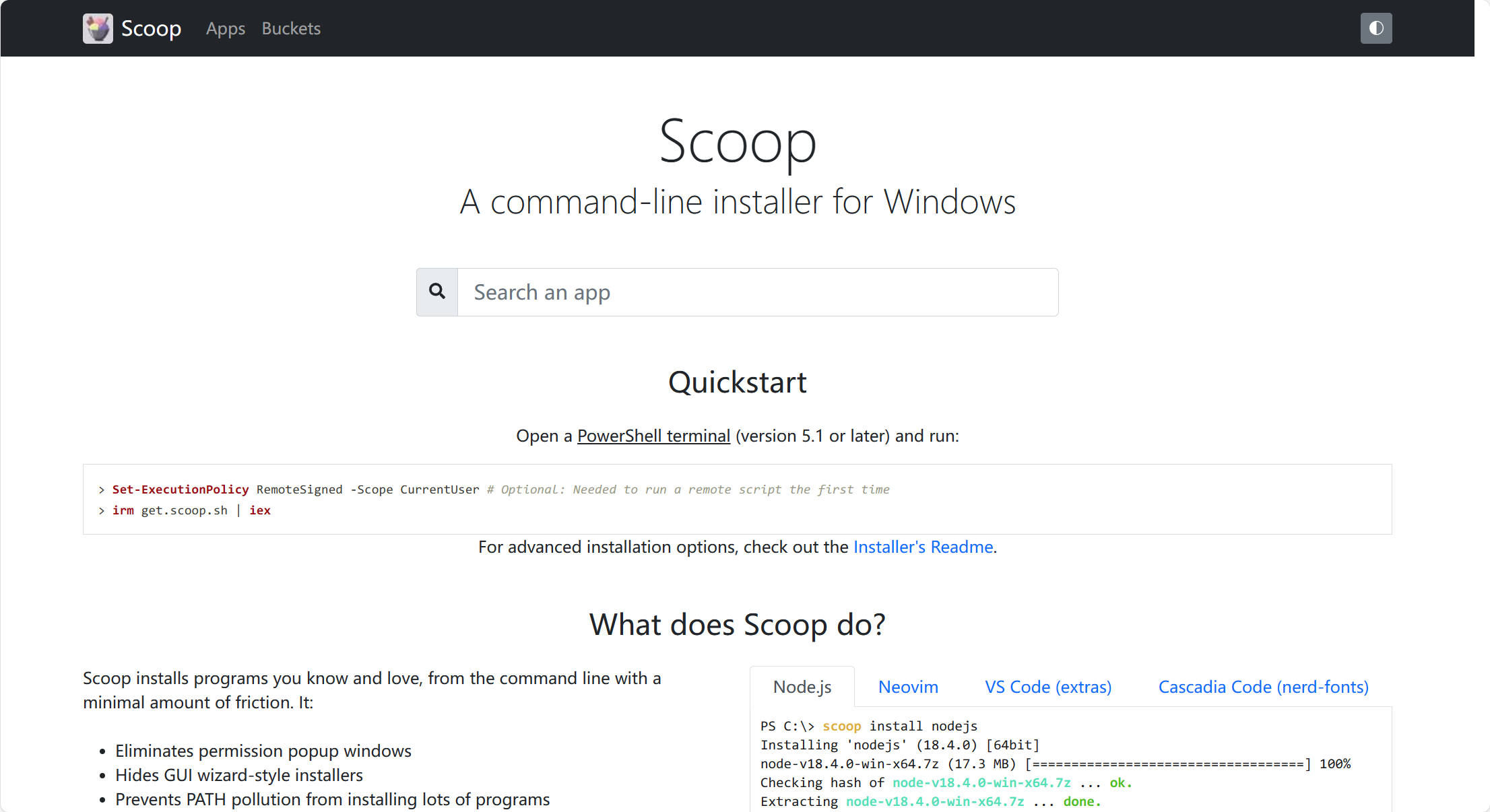The image size is (1490, 812).
Task: Click the magnifying glass search icon
Action: 437,292
